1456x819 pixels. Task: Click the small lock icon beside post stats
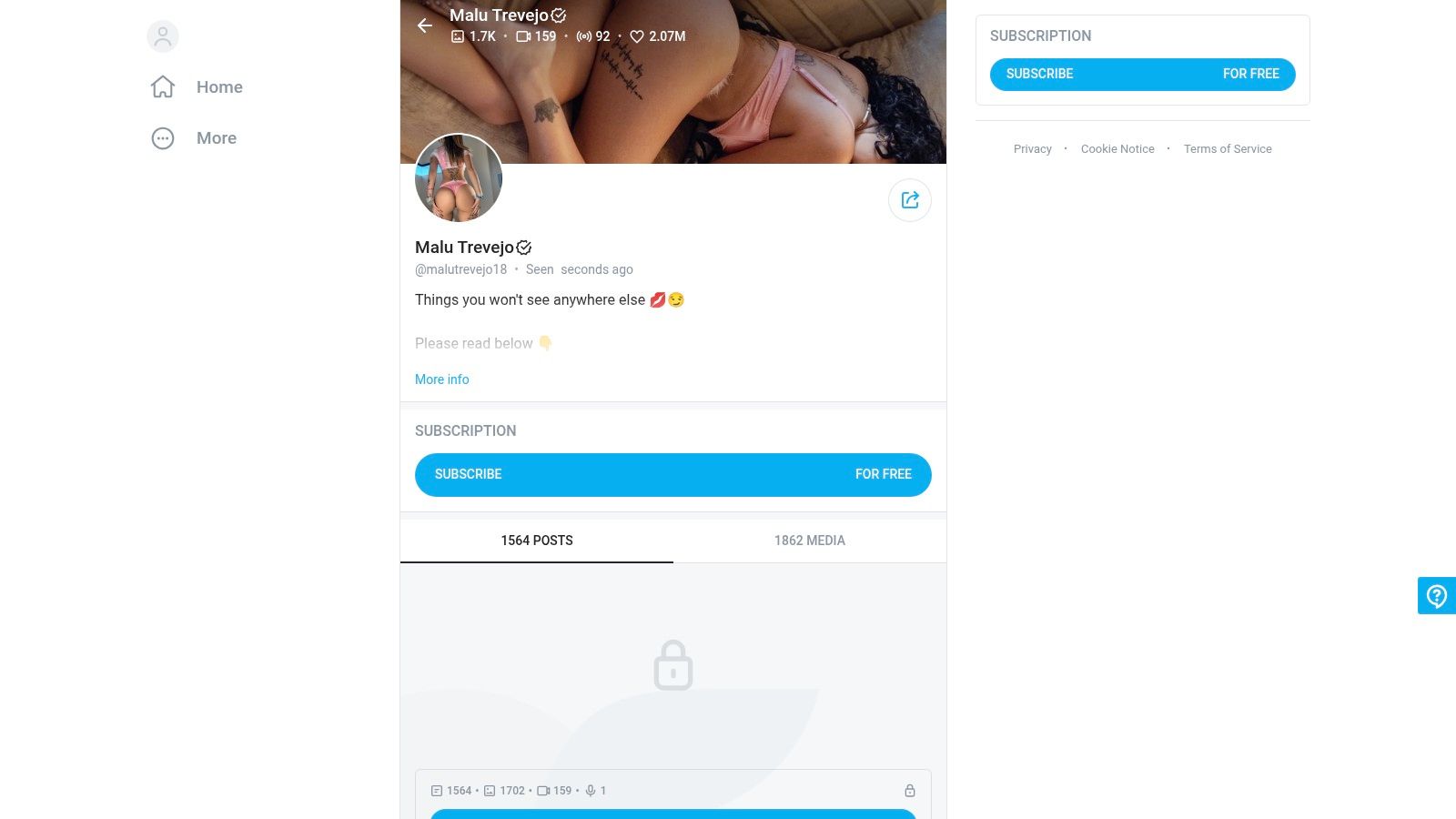(909, 791)
